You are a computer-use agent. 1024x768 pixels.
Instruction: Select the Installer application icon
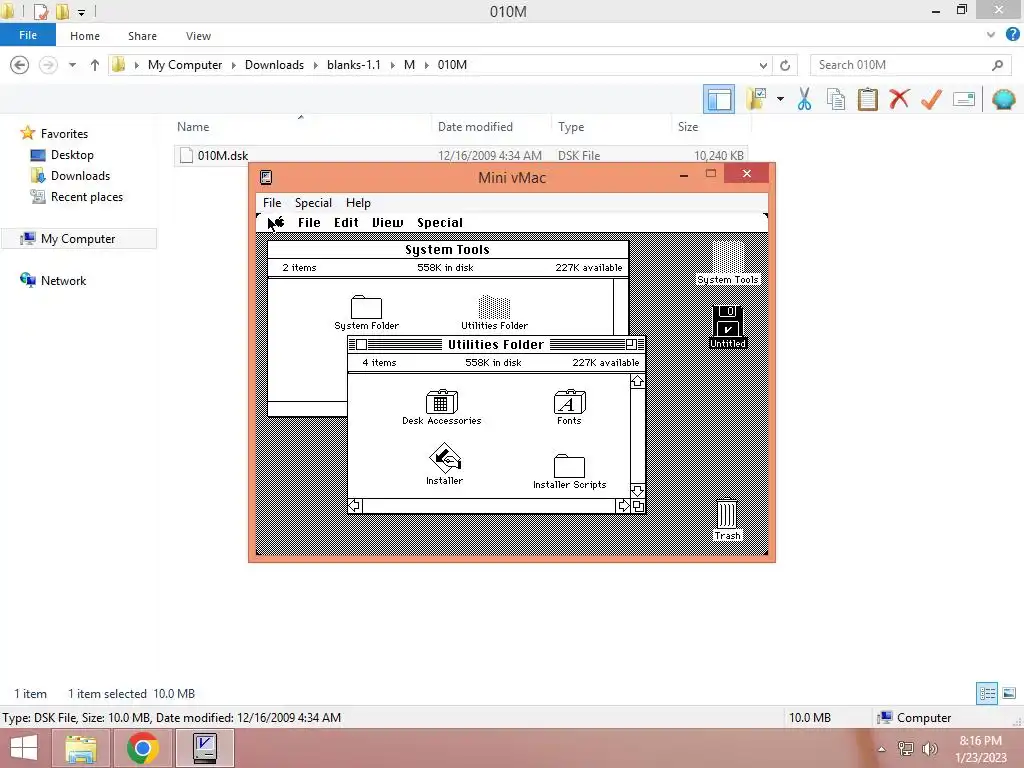(x=445, y=458)
